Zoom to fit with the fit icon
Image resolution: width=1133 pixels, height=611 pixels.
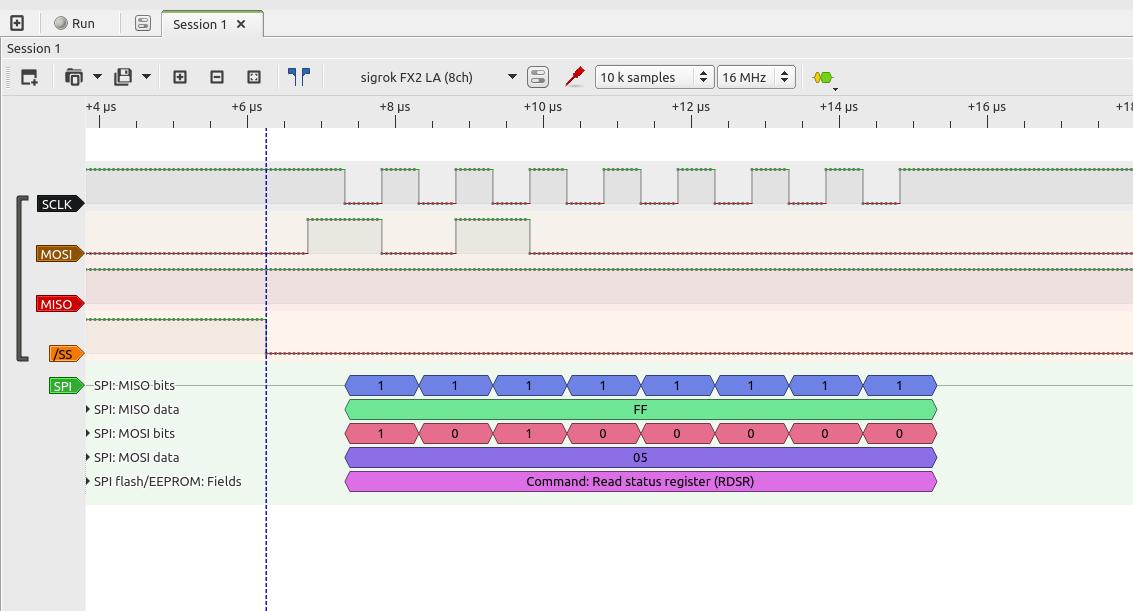(x=254, y=77)
